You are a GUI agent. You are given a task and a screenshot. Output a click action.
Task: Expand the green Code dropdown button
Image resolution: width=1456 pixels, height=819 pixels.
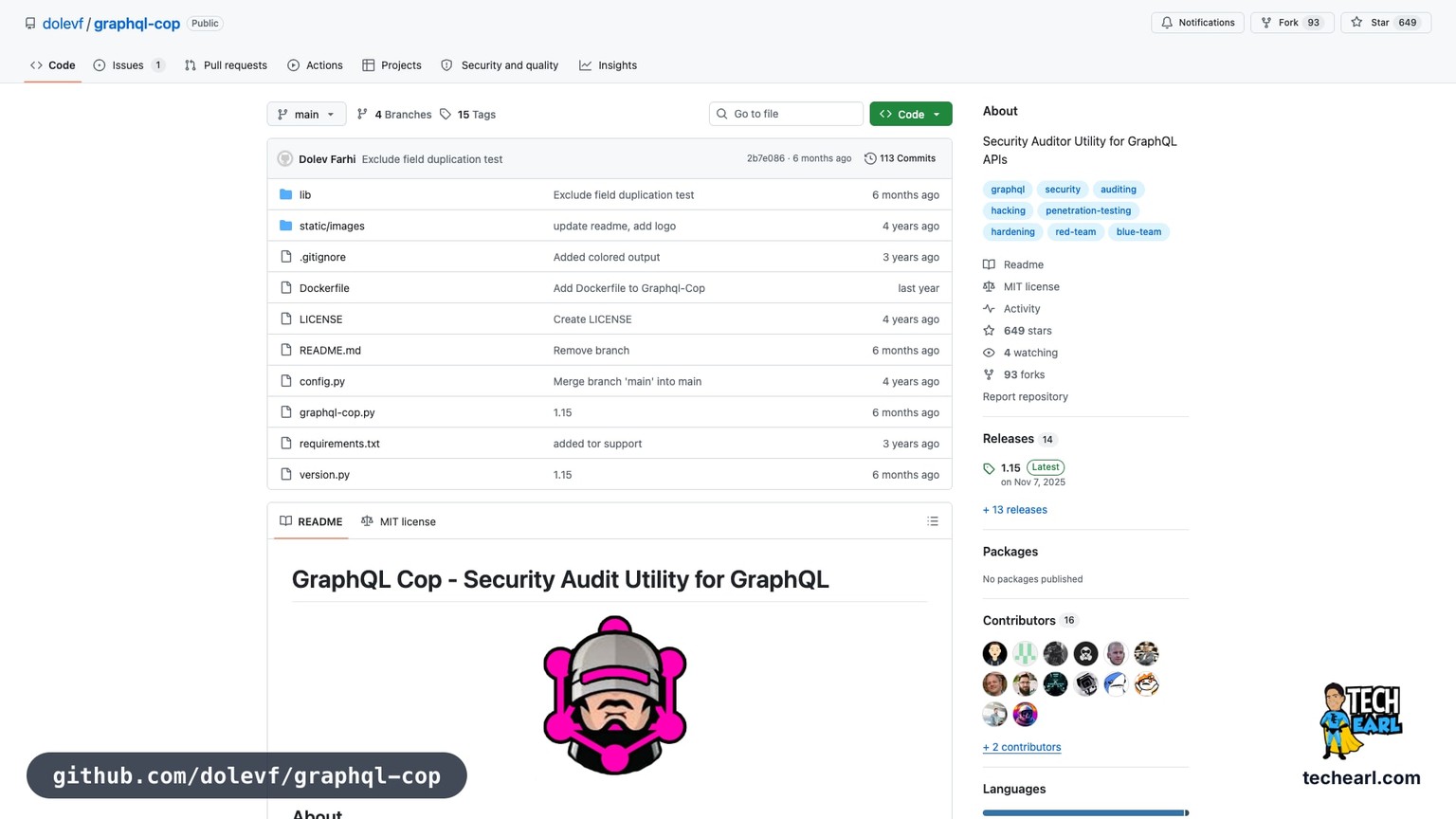[x=911, y=114]
